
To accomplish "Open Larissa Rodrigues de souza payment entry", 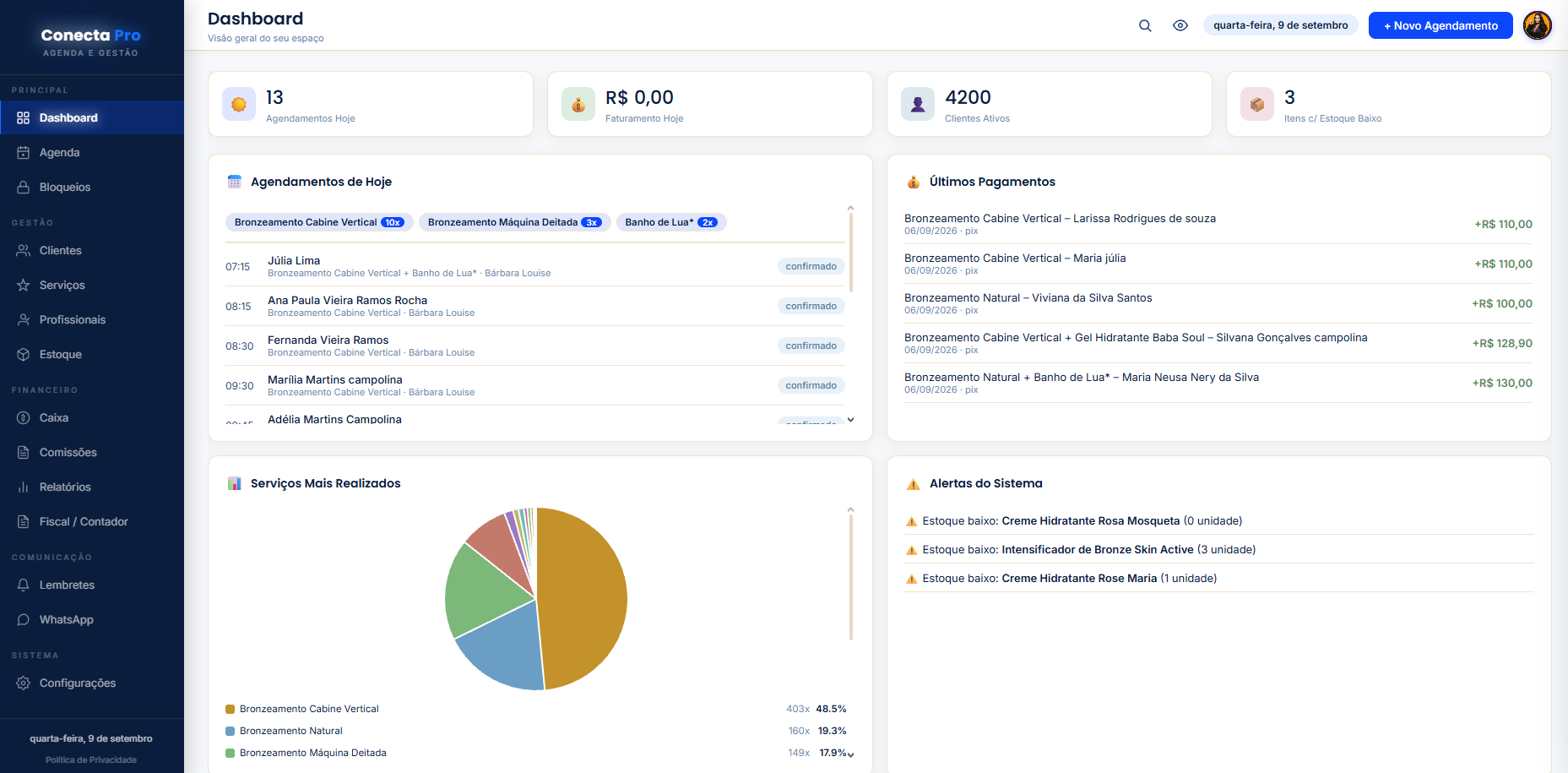I will click(x=1218, y=224).
